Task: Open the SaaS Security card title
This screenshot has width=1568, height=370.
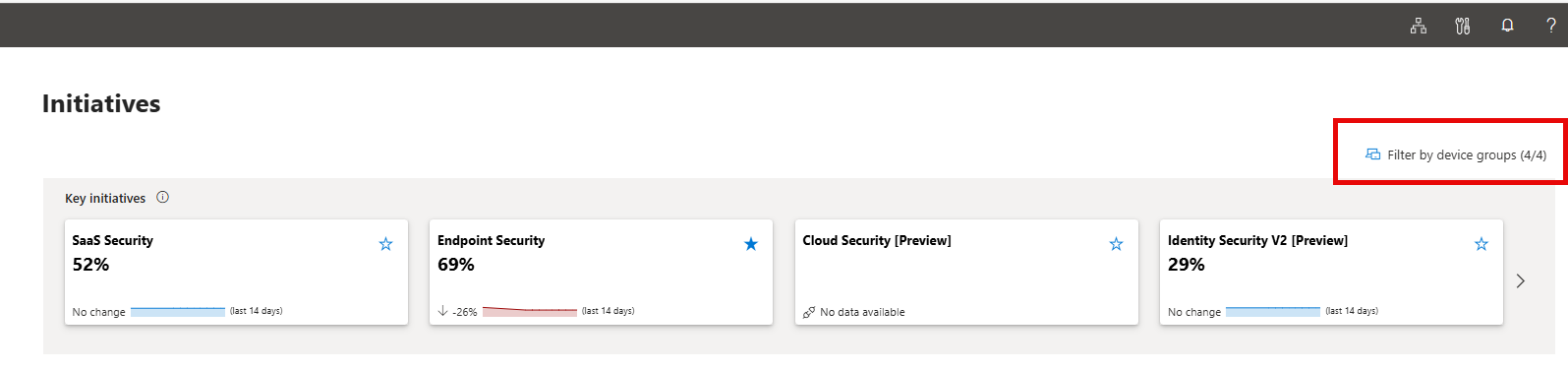Action: [113, 240]
